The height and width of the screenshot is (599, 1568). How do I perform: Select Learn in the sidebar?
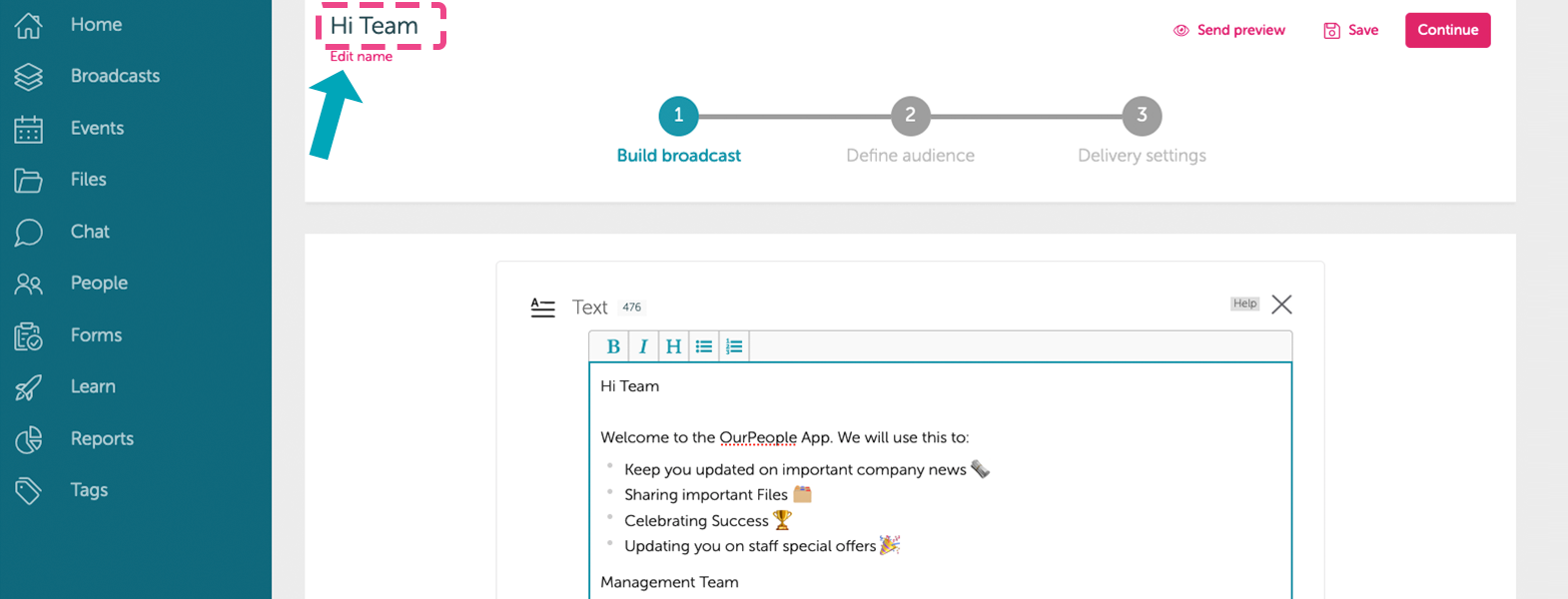point(93,386)
